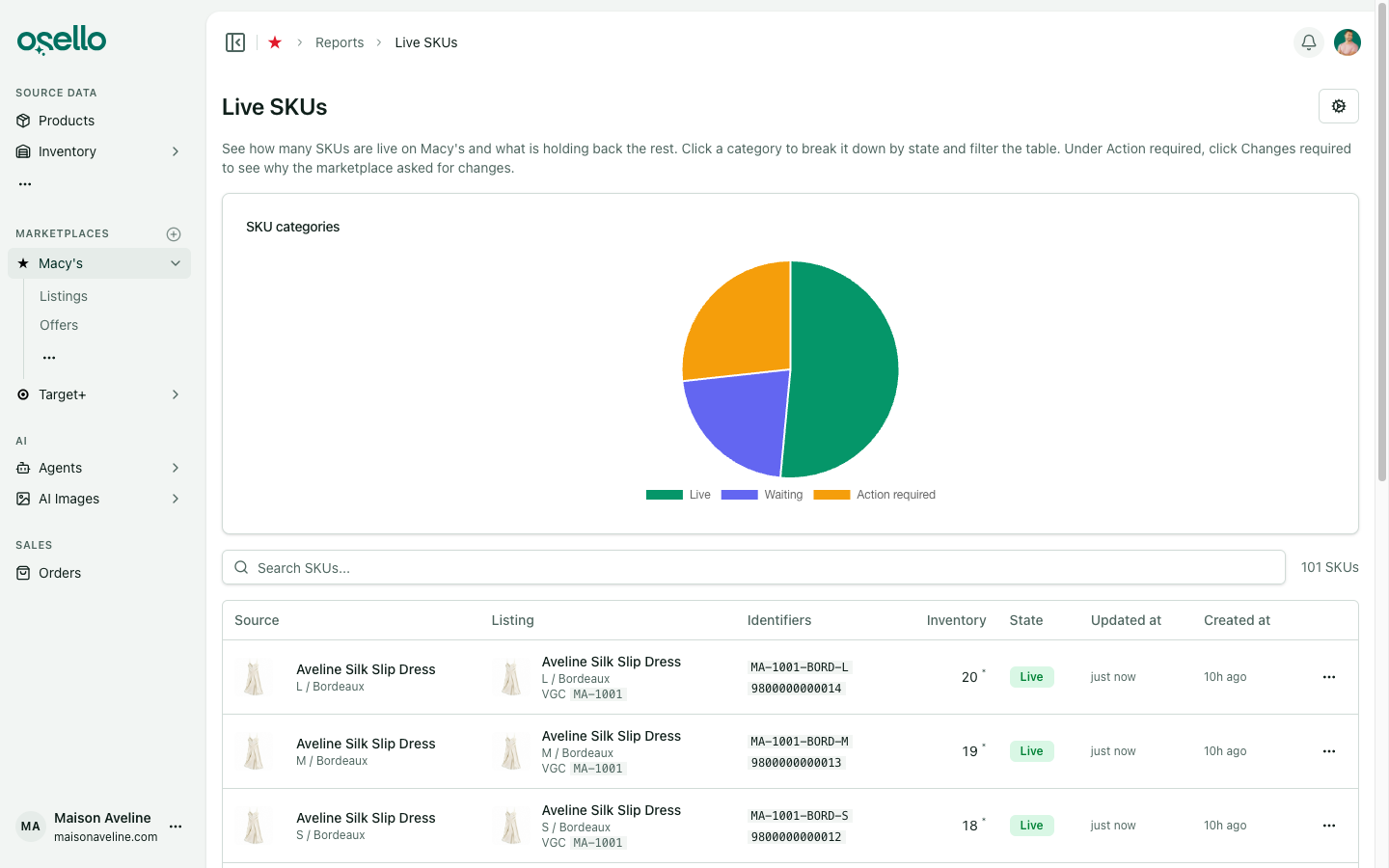The height and width of the screenshot is (868, 1389).
Task: Click the Osello logo
Action: [62, 41]
